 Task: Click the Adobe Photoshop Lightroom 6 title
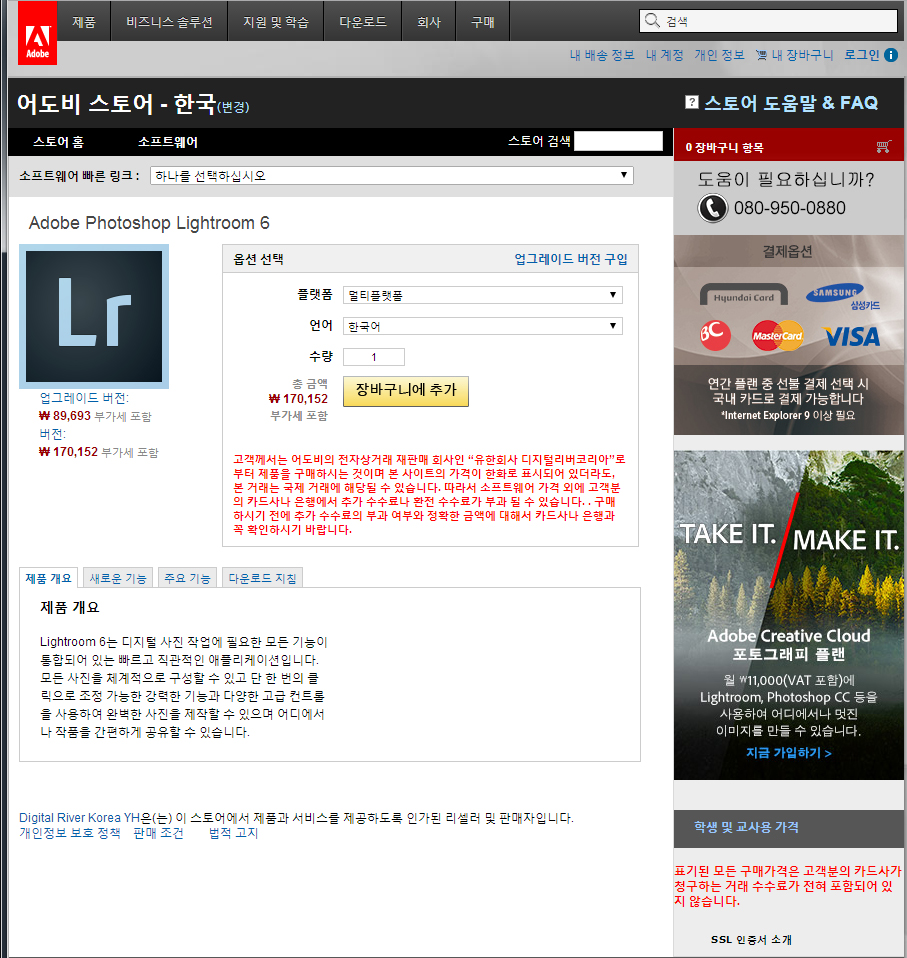[x=149, y=222]
